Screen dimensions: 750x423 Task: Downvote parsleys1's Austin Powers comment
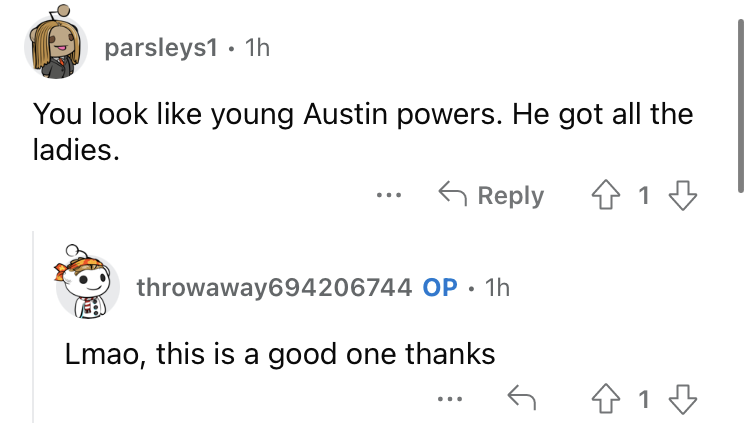(683, 195)
